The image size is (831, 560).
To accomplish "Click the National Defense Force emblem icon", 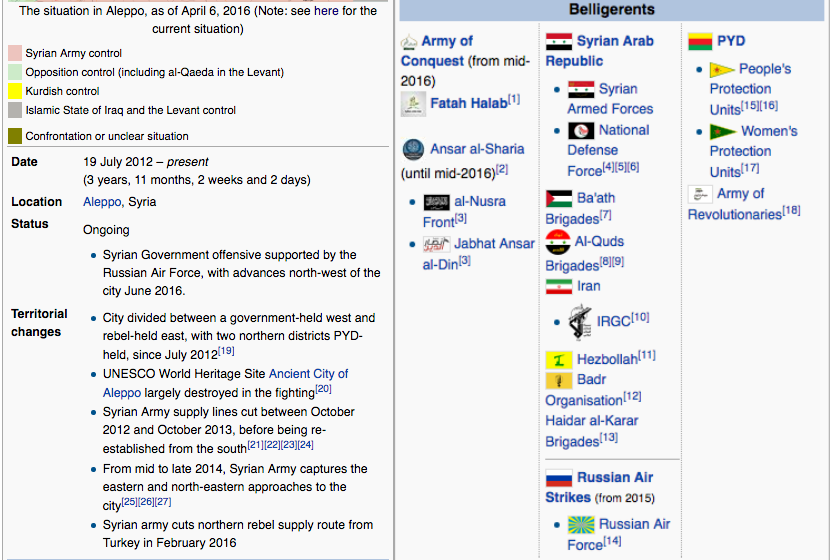I will 581,130.
